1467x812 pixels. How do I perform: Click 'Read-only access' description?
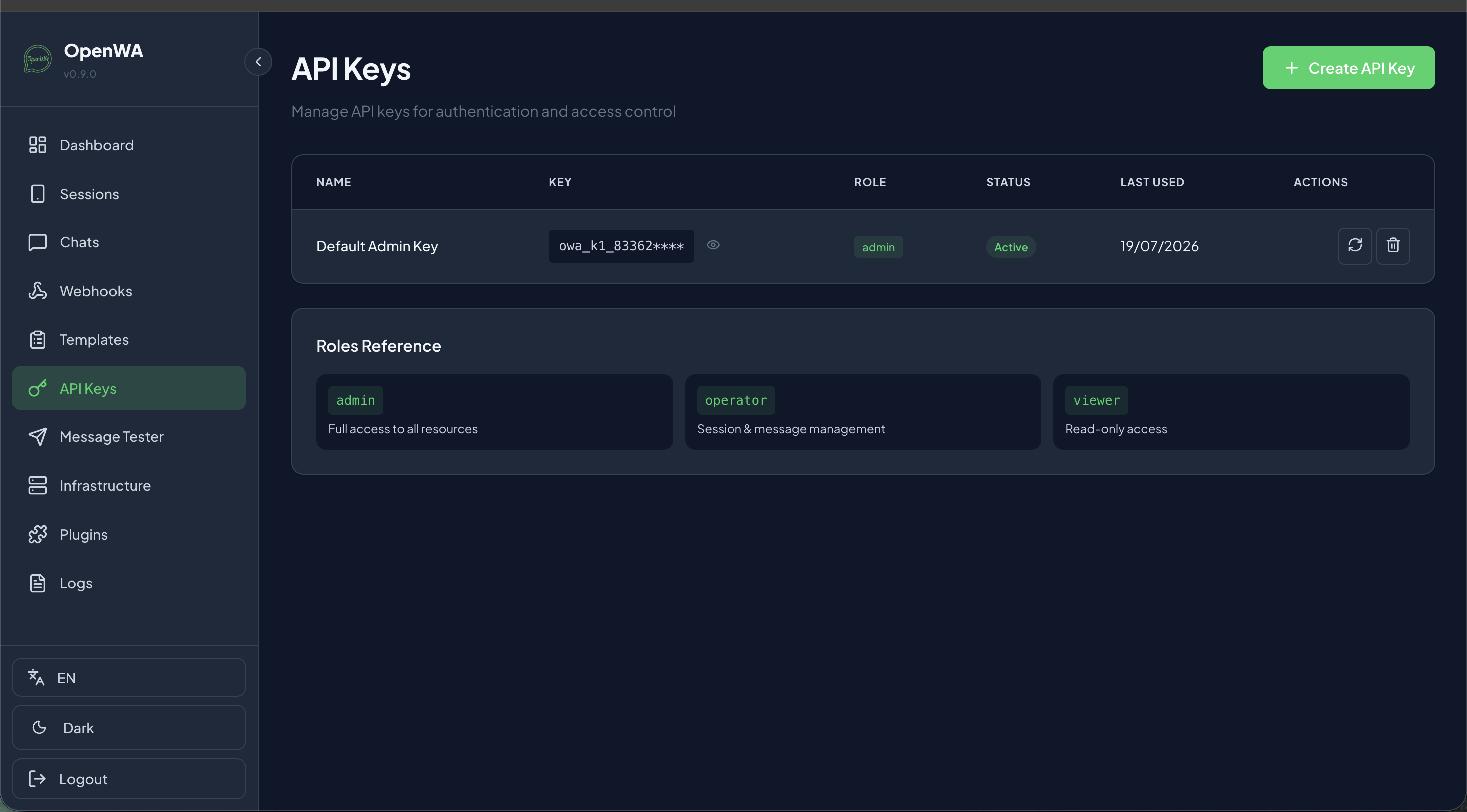click(1116, 429)
